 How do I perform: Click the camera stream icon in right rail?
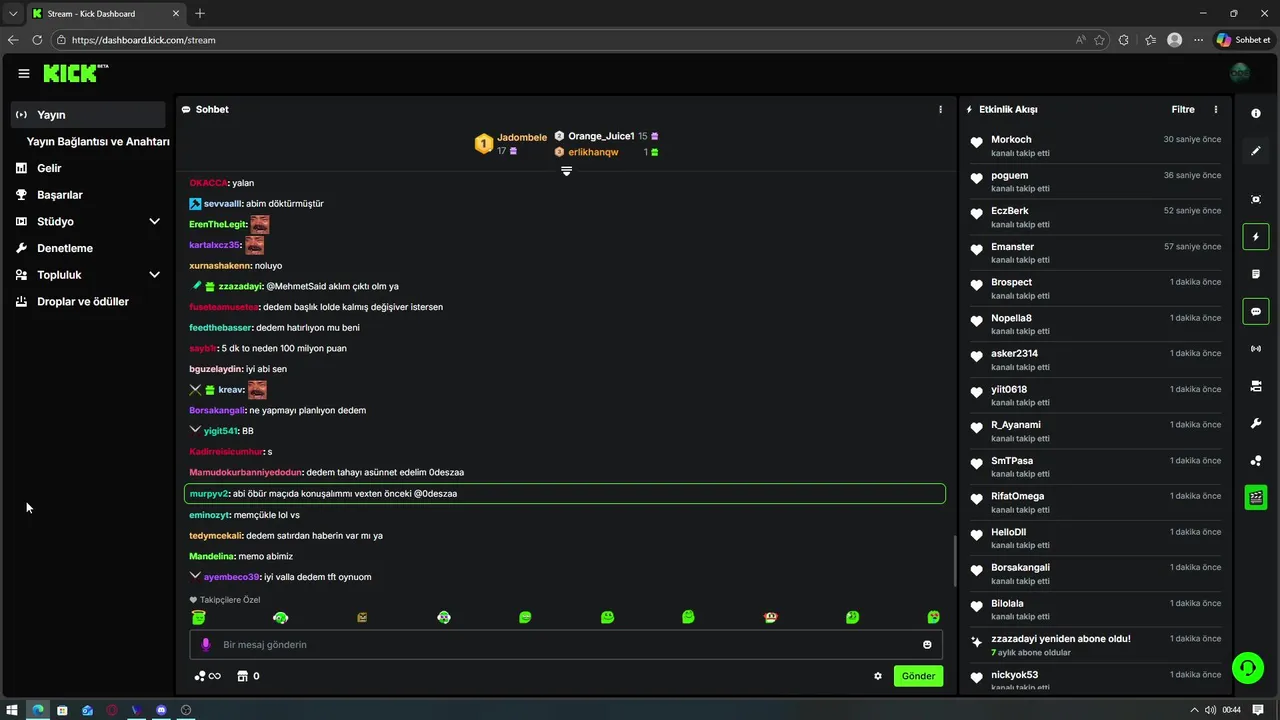[x=1256, y=386]
